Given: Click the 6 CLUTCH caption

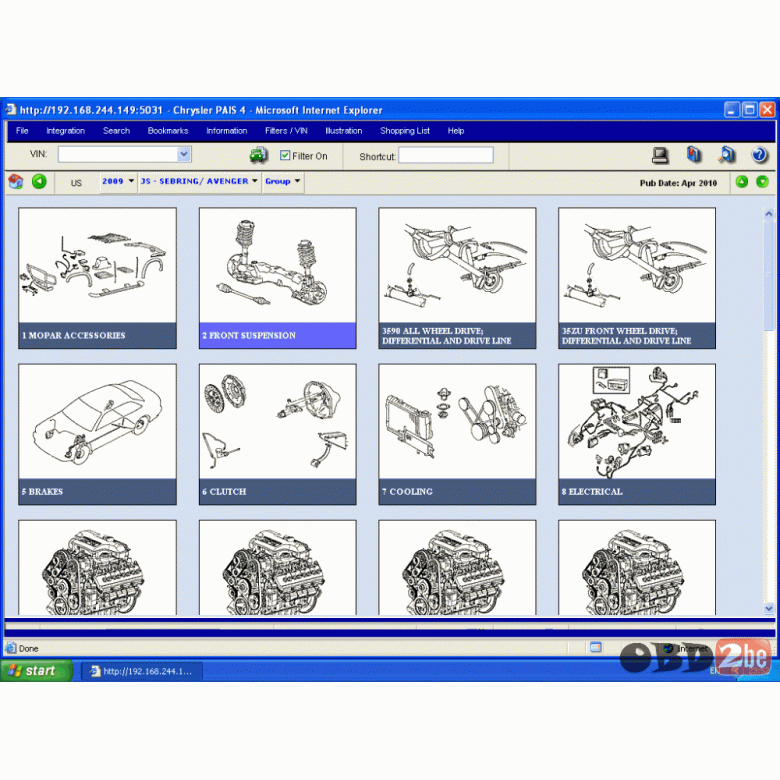Looking at the screenshot, I should tap(278, 491).
